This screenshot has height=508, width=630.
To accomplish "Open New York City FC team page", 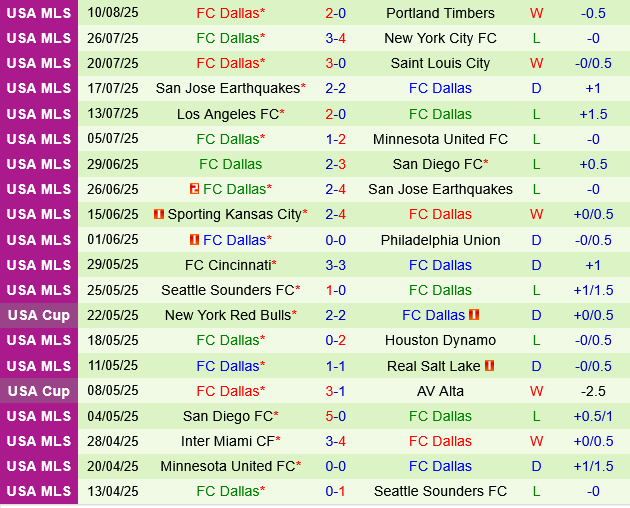I will tap(440, 38).
